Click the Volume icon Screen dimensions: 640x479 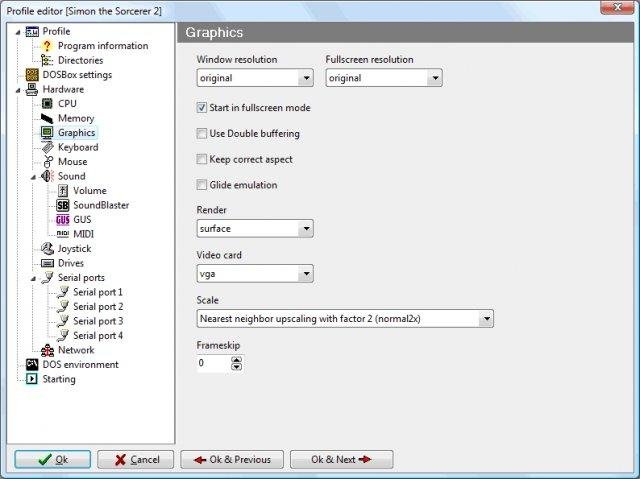63,191
